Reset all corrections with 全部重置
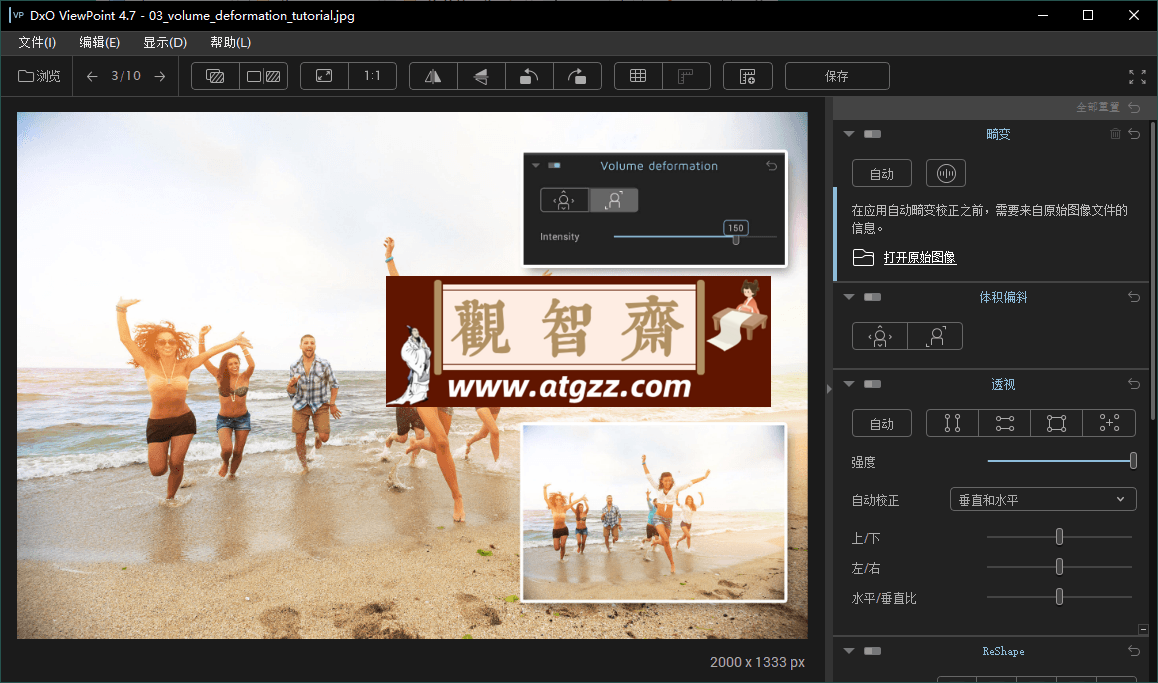 pyautogui.click(x=1108, y=108)
